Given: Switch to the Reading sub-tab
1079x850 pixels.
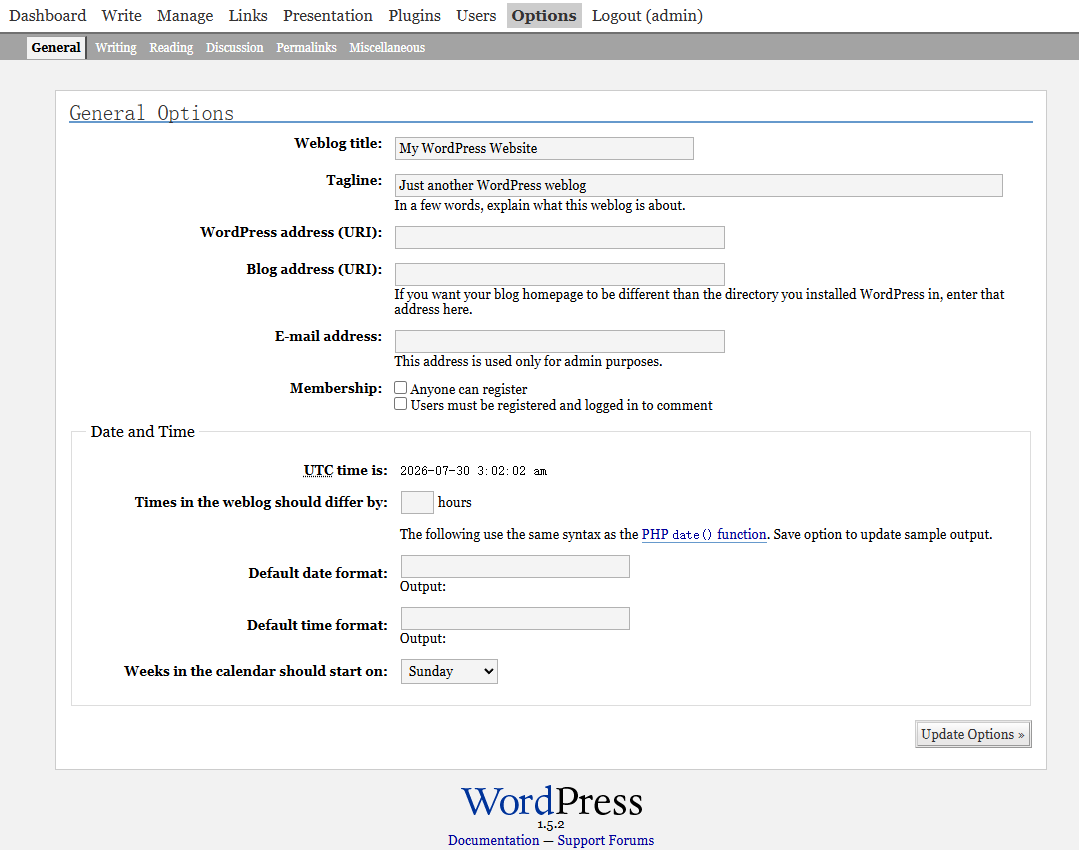Looking at the screenshot, I should click(x=171, y=47).
